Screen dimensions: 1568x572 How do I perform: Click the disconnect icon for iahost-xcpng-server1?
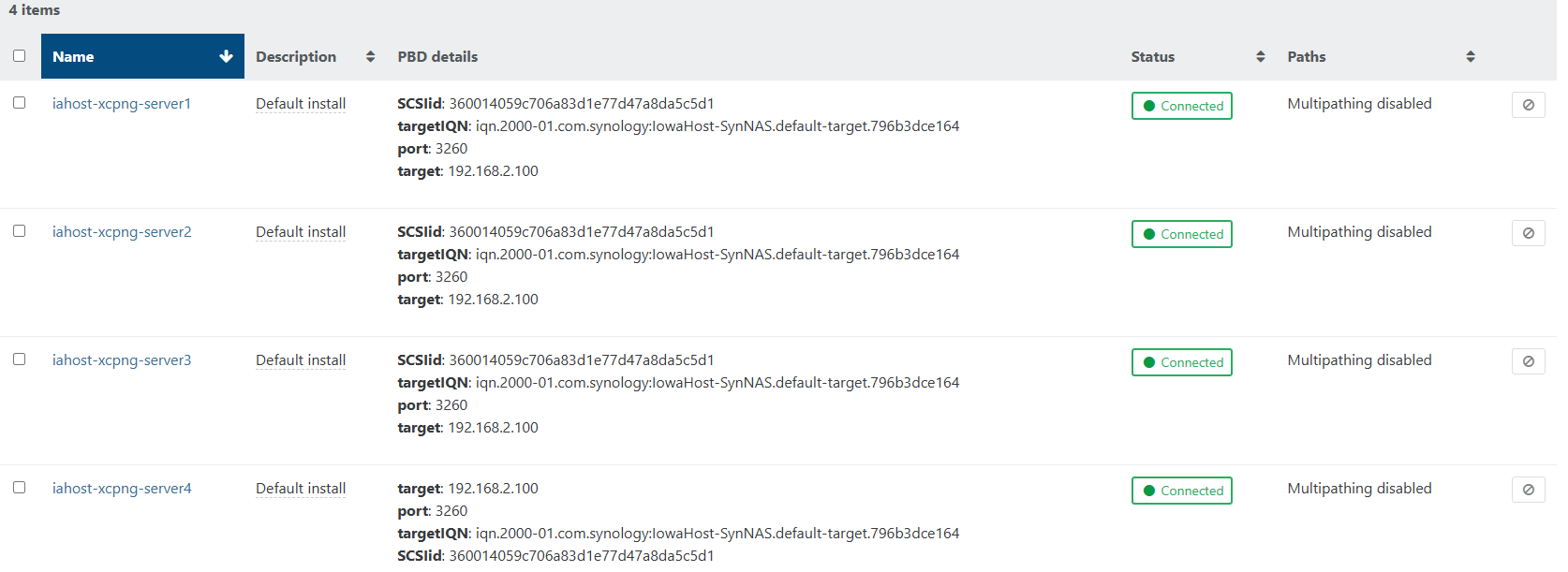1528,105
